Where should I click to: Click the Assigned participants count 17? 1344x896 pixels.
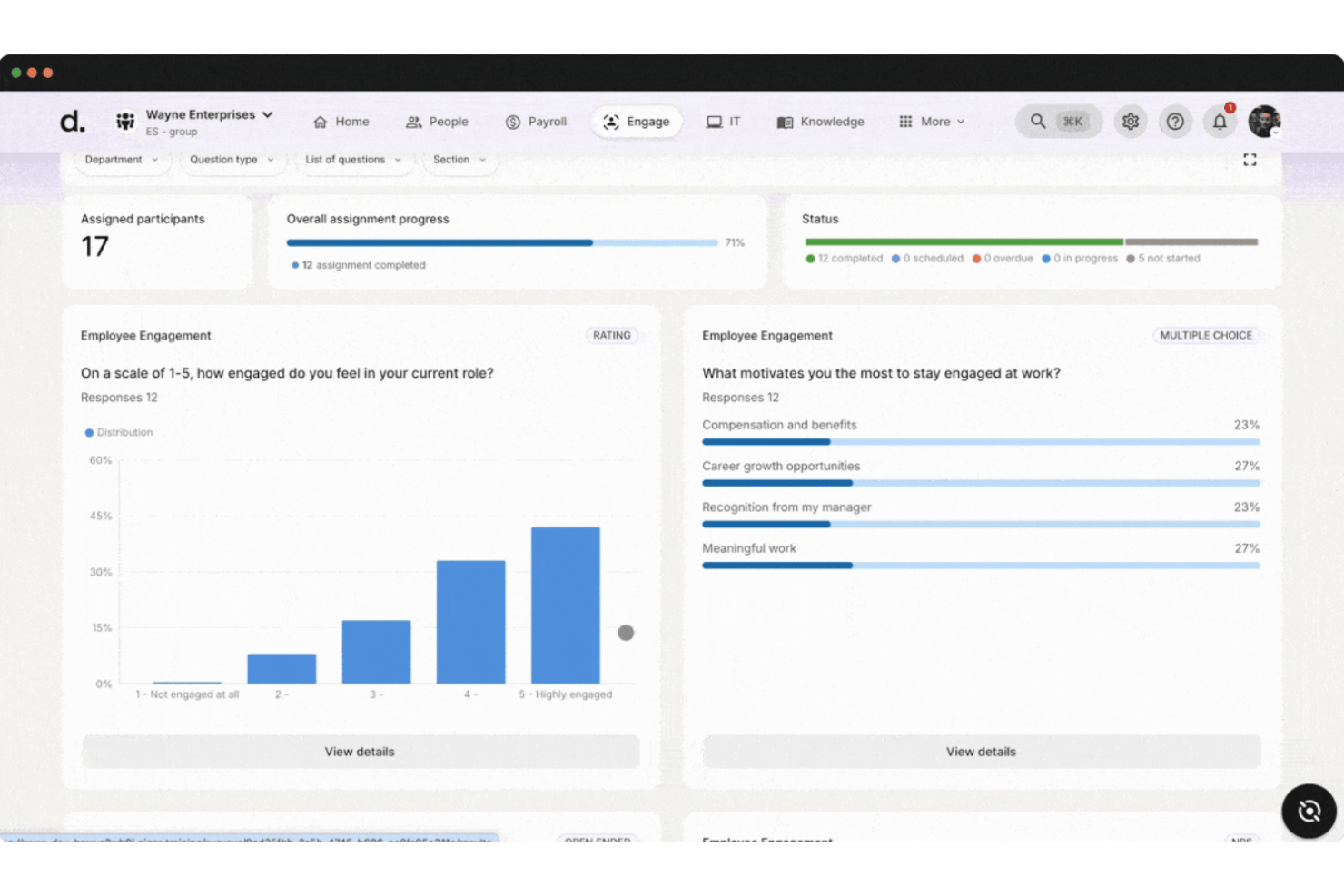click(94, 247)
